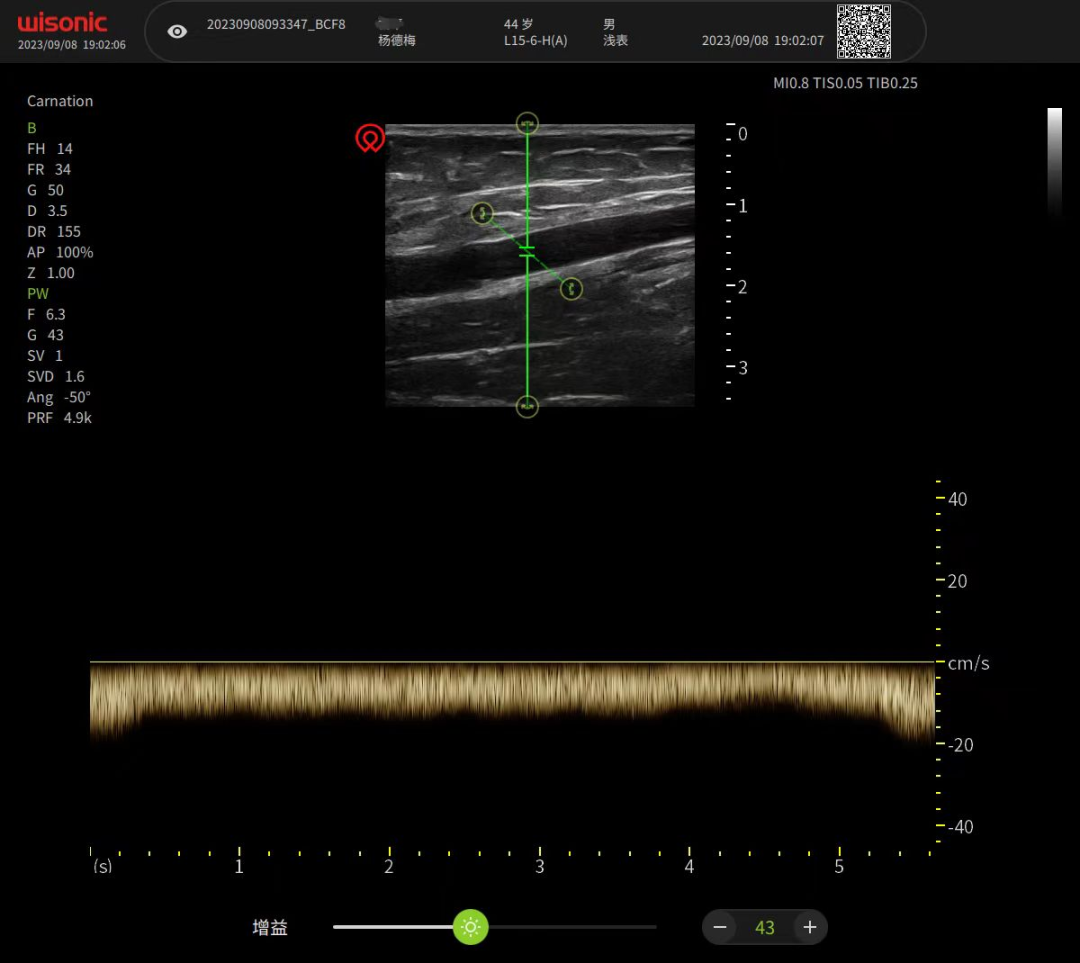This screenshot has height=963, width=1080.
Task: Click the L15-6-H(A) probe label
Action: (535, 41)
